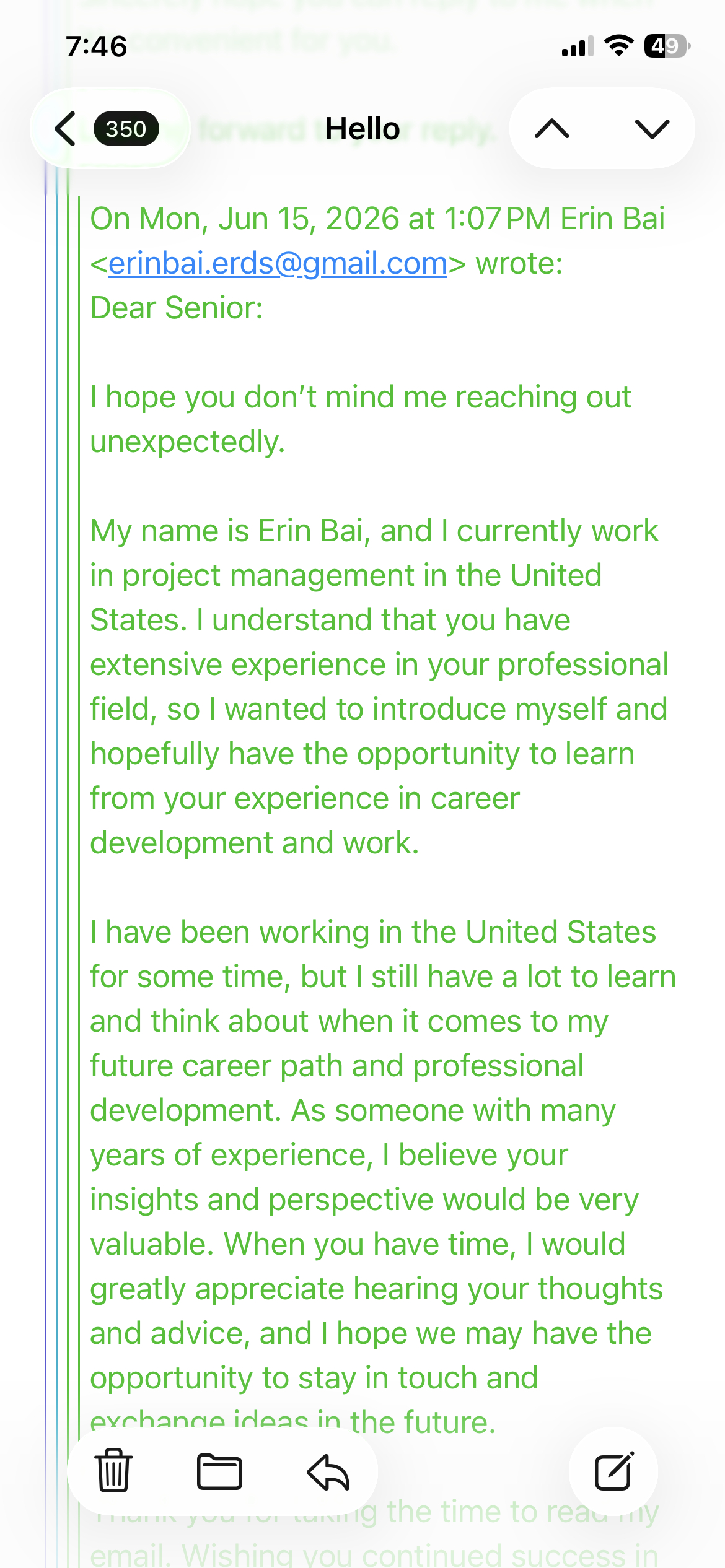This screenshot has width=725, height=1568.
Task: Open the 350 unread messages badge
Action: 126,129
